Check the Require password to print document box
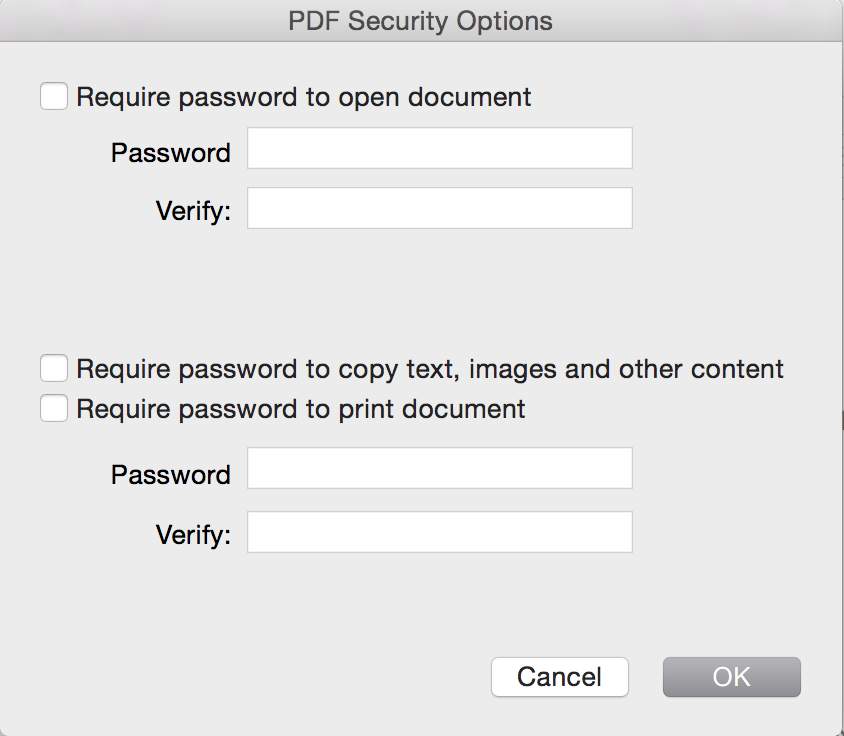The image size is (844, 736). click(x=54, y=409)
